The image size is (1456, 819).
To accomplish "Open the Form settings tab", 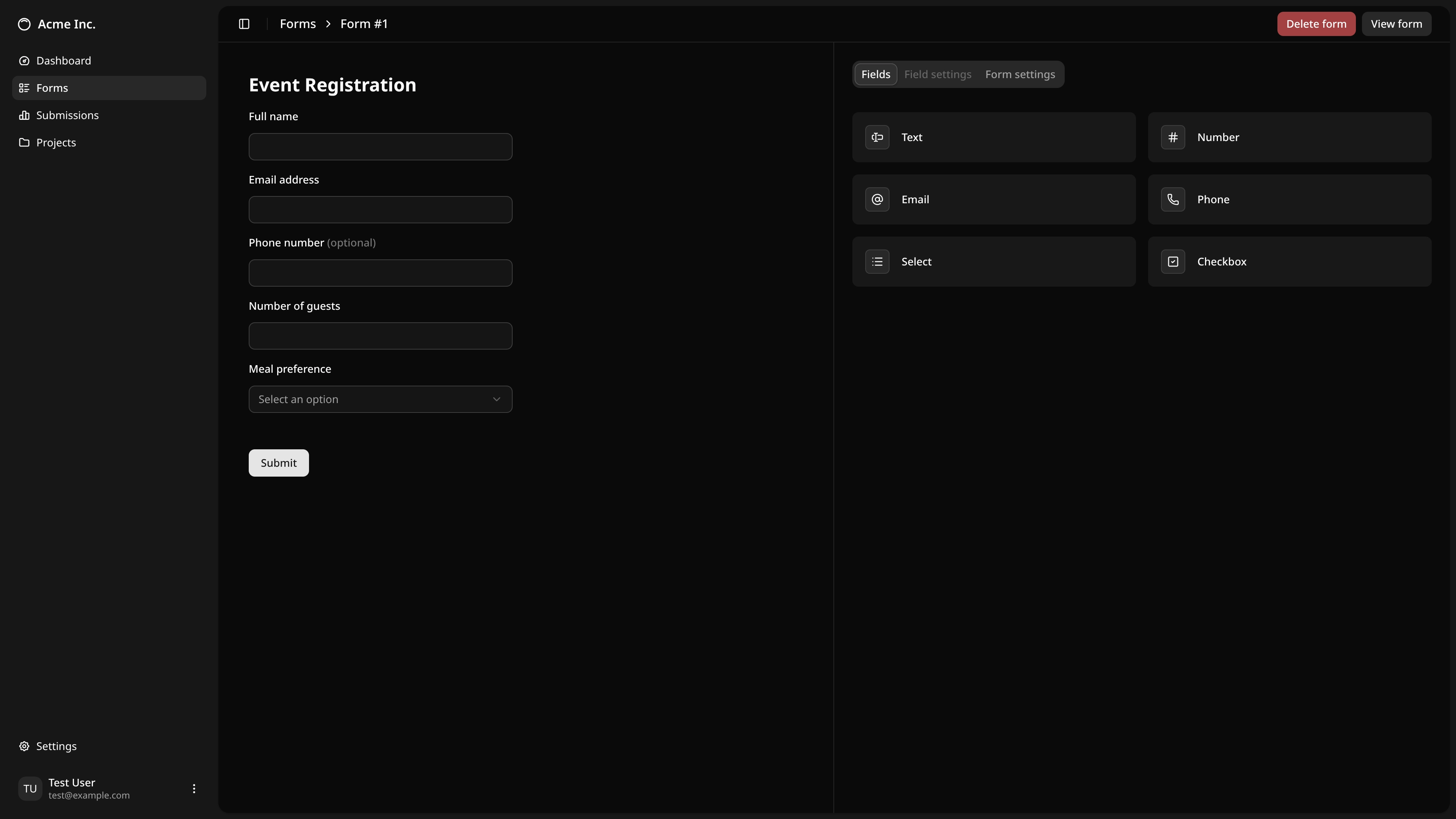I will pos(1020,74).
